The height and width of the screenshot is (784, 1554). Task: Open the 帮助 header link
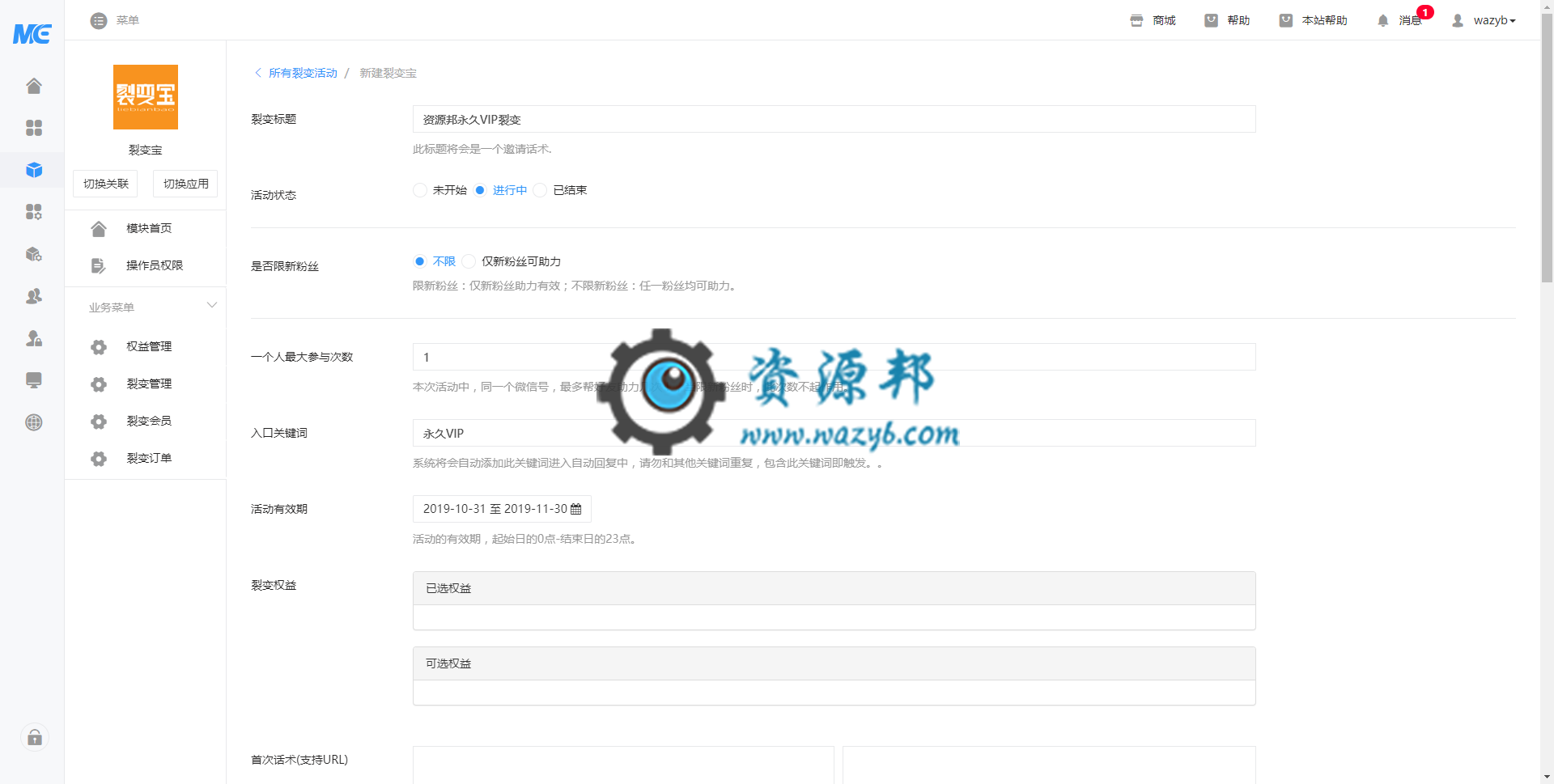click(x=1238, y=20)
